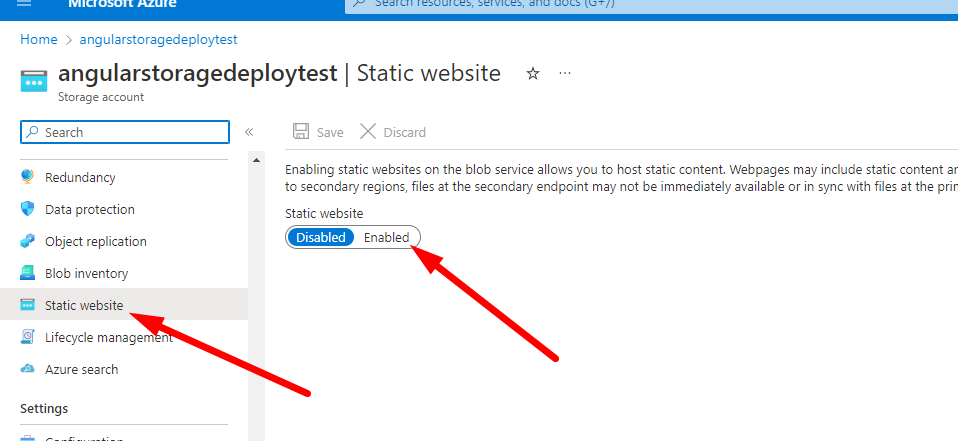The height and width of the screenshot is (441, 958).
Task: Click the Redundancy globe icon
Action: [28, 177]
